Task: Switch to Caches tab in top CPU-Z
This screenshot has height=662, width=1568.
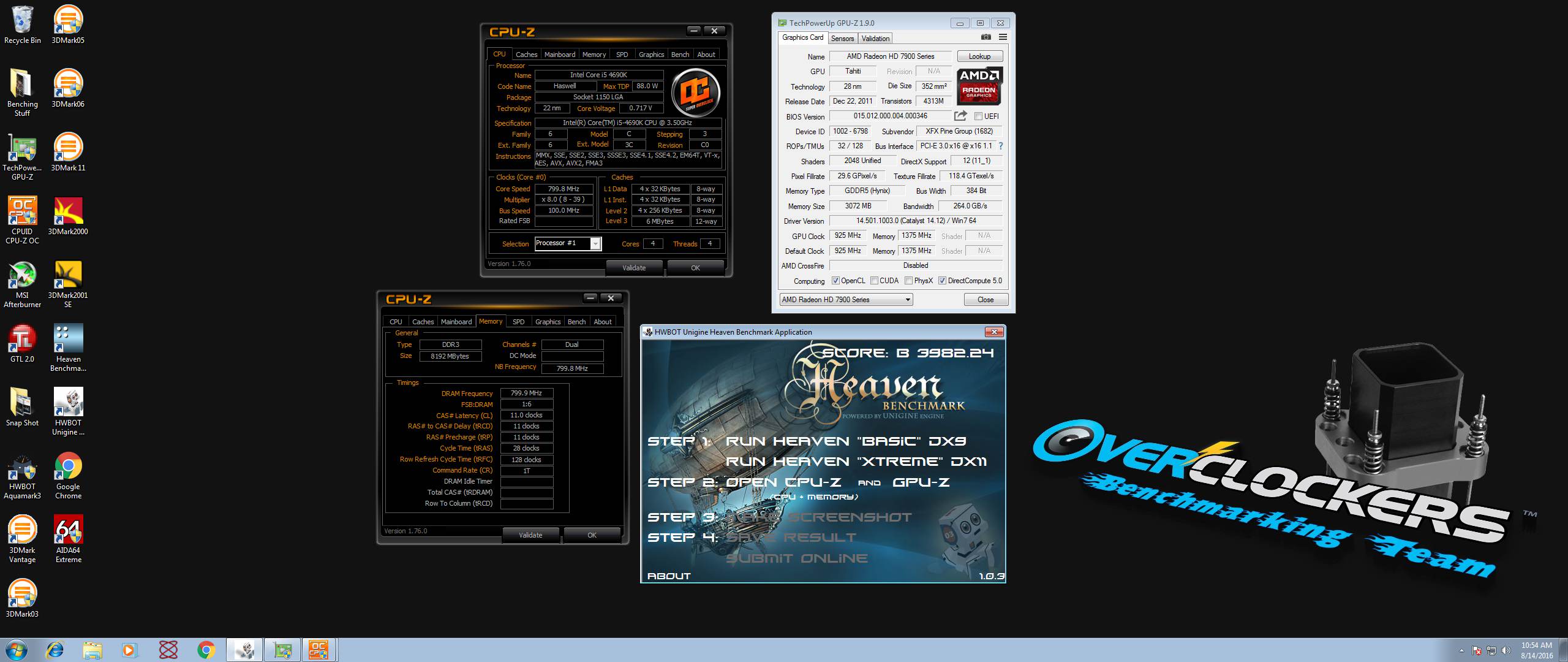Action: point(526,55)
